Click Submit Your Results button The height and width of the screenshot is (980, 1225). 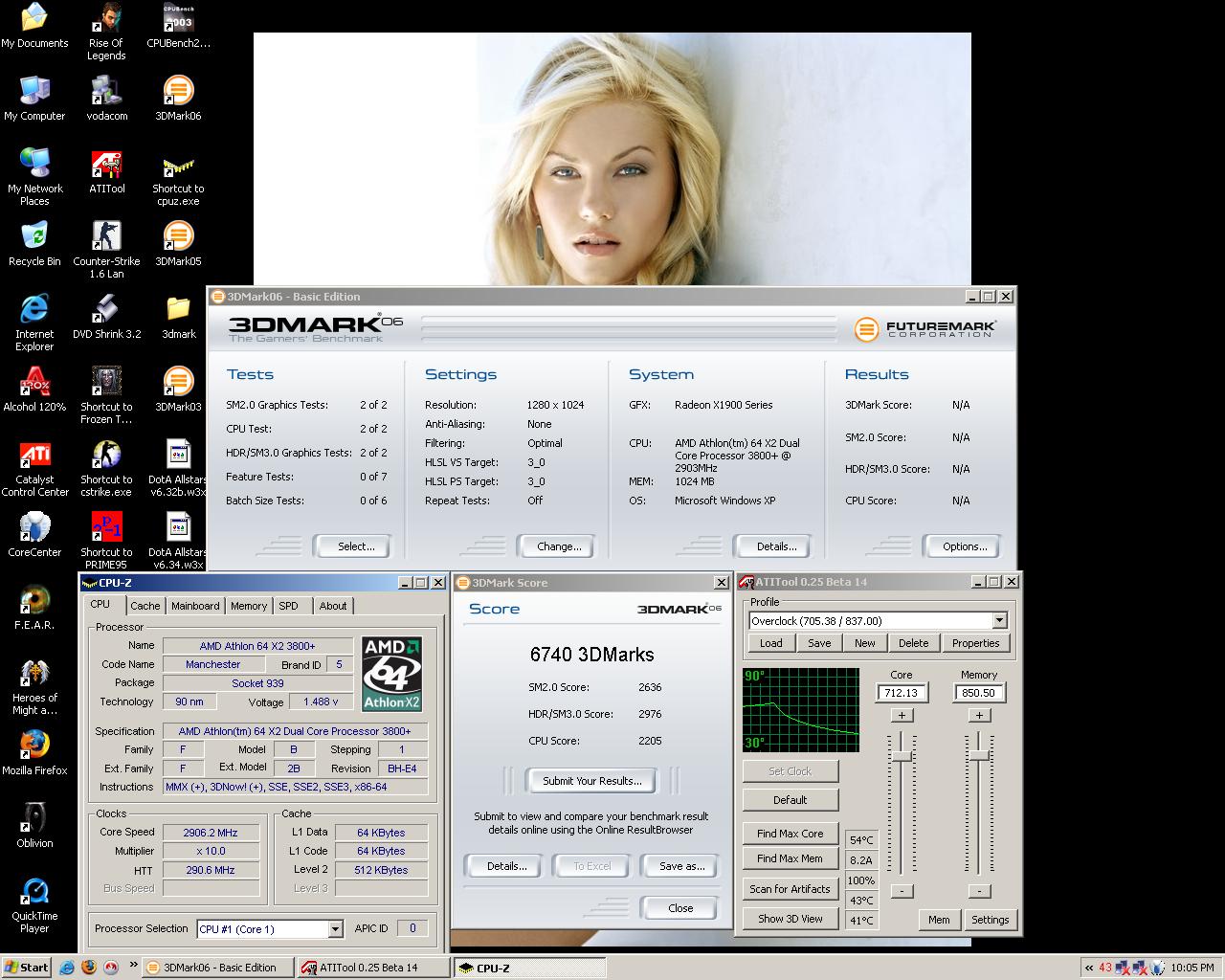(x=591, y=781)
